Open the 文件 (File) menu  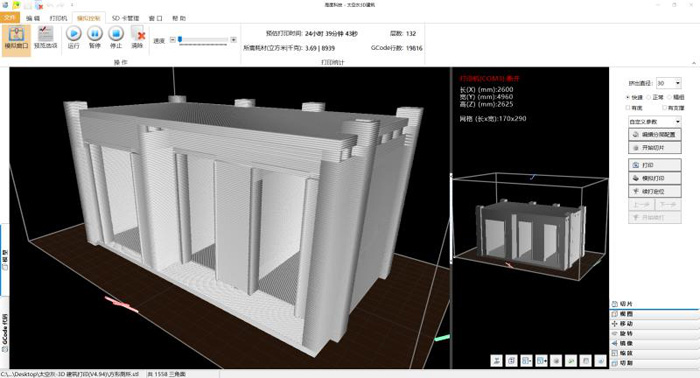tap(10, 18)
